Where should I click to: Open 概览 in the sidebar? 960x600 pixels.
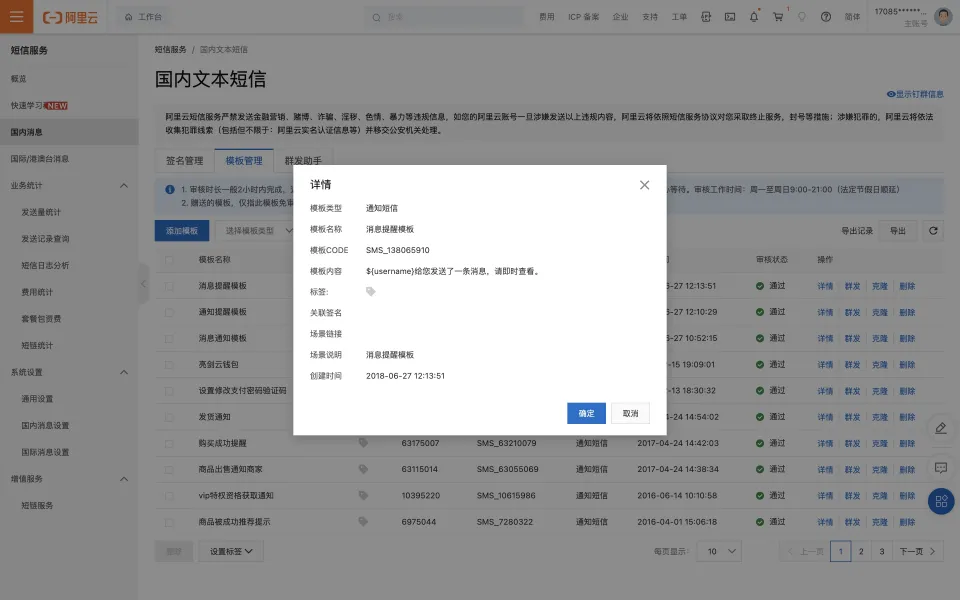18,78
